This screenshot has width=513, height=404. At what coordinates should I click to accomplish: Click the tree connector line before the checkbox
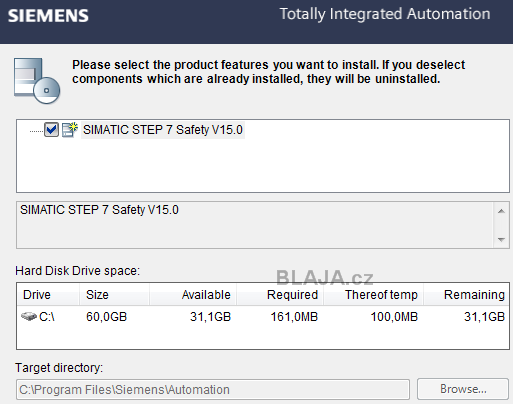[36, 131]
